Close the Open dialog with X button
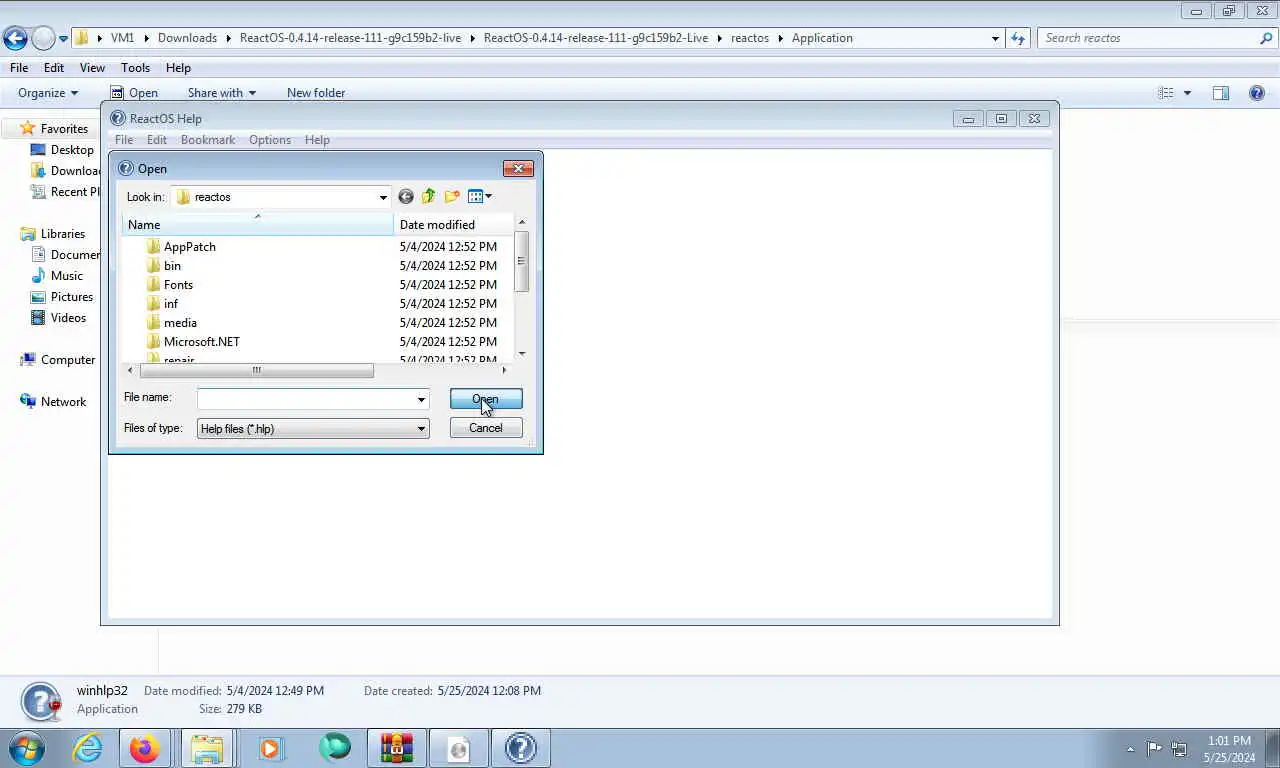This screenshot has height=768, width=1280. (x=517, y=168)
